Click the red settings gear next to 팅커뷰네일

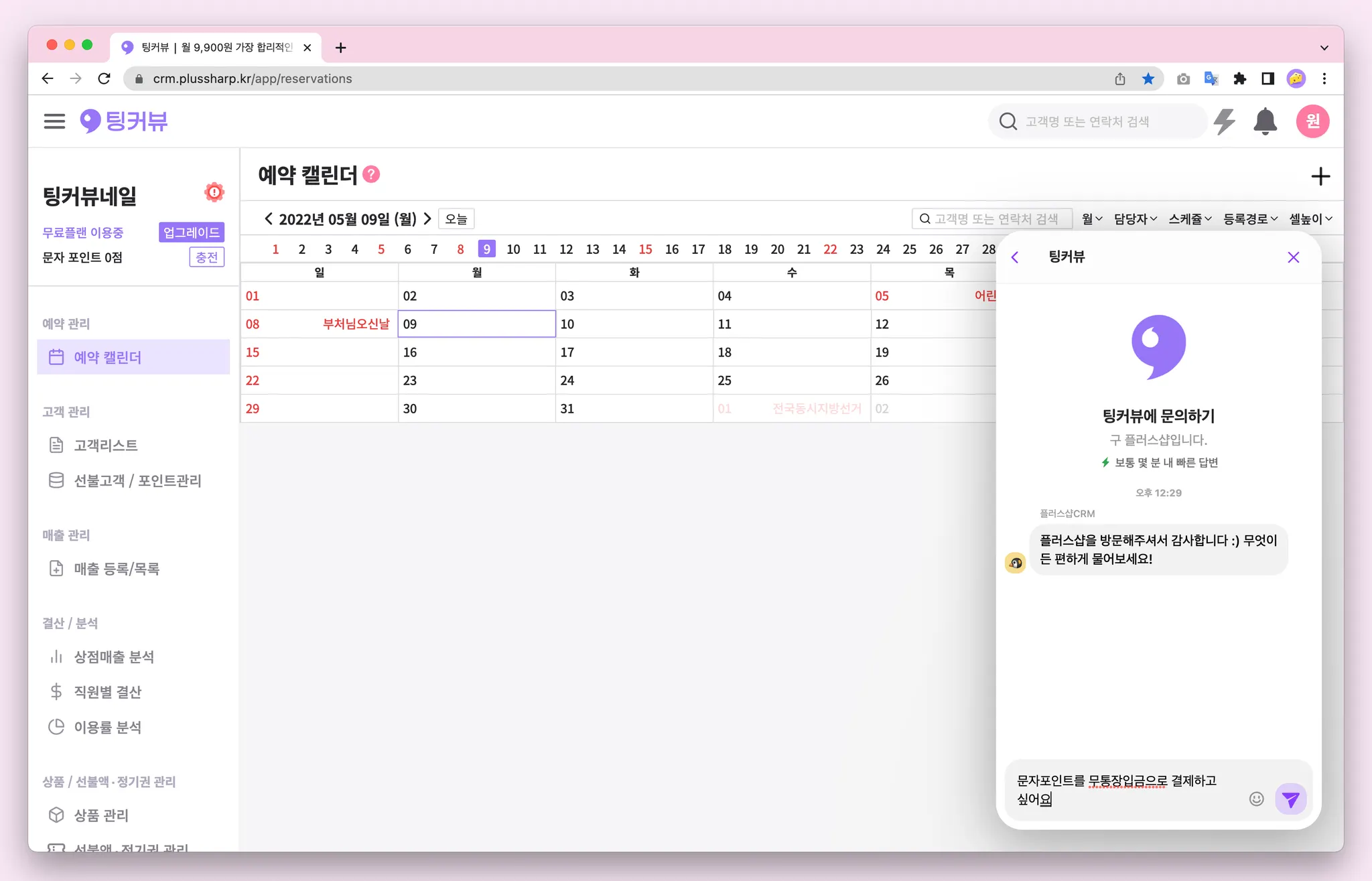pos(214,192)
